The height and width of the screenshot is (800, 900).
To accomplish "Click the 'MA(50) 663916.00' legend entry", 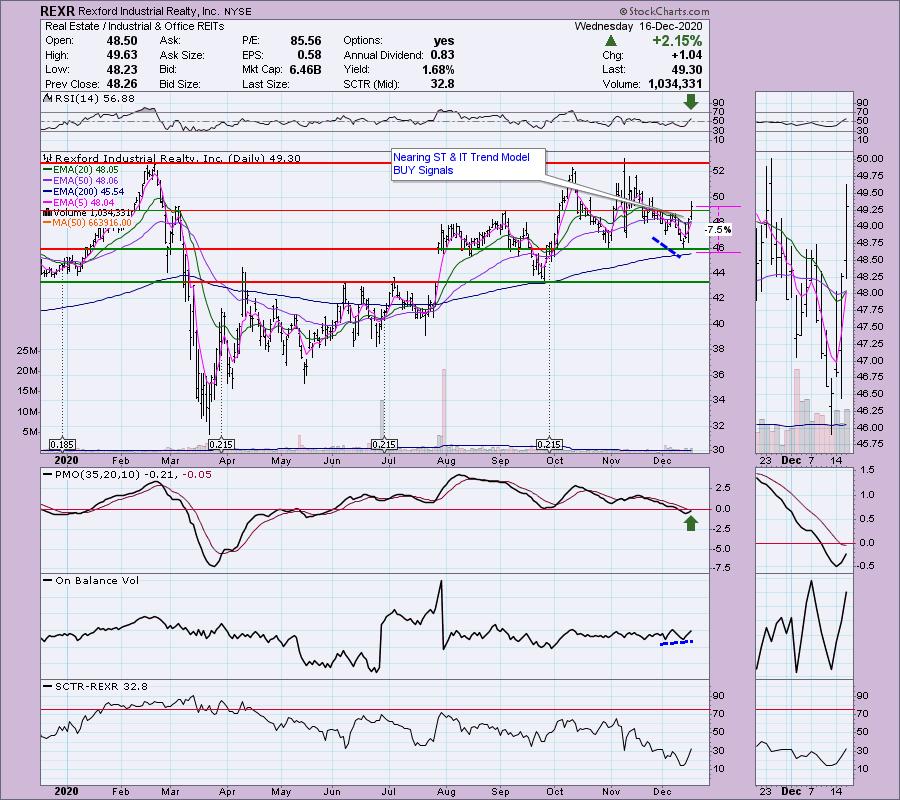I will (92, 223).
